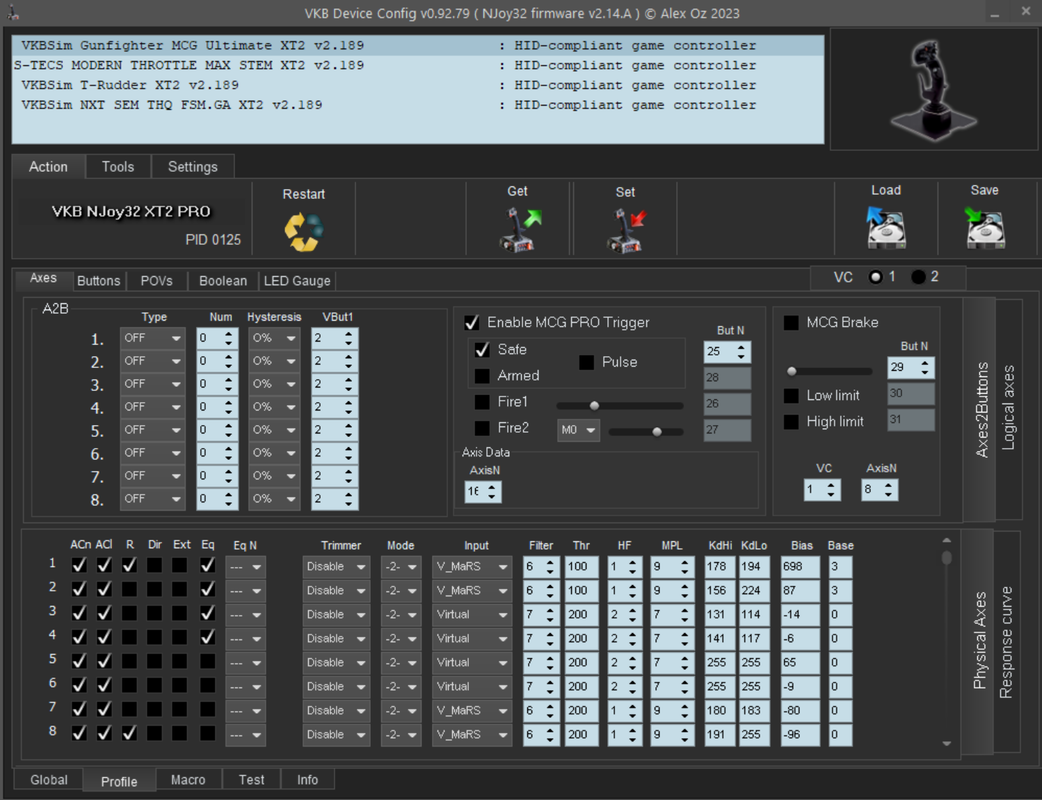
Task: Click the Get joystick icon
Action: pyautogui.click(x=519, y=229)
